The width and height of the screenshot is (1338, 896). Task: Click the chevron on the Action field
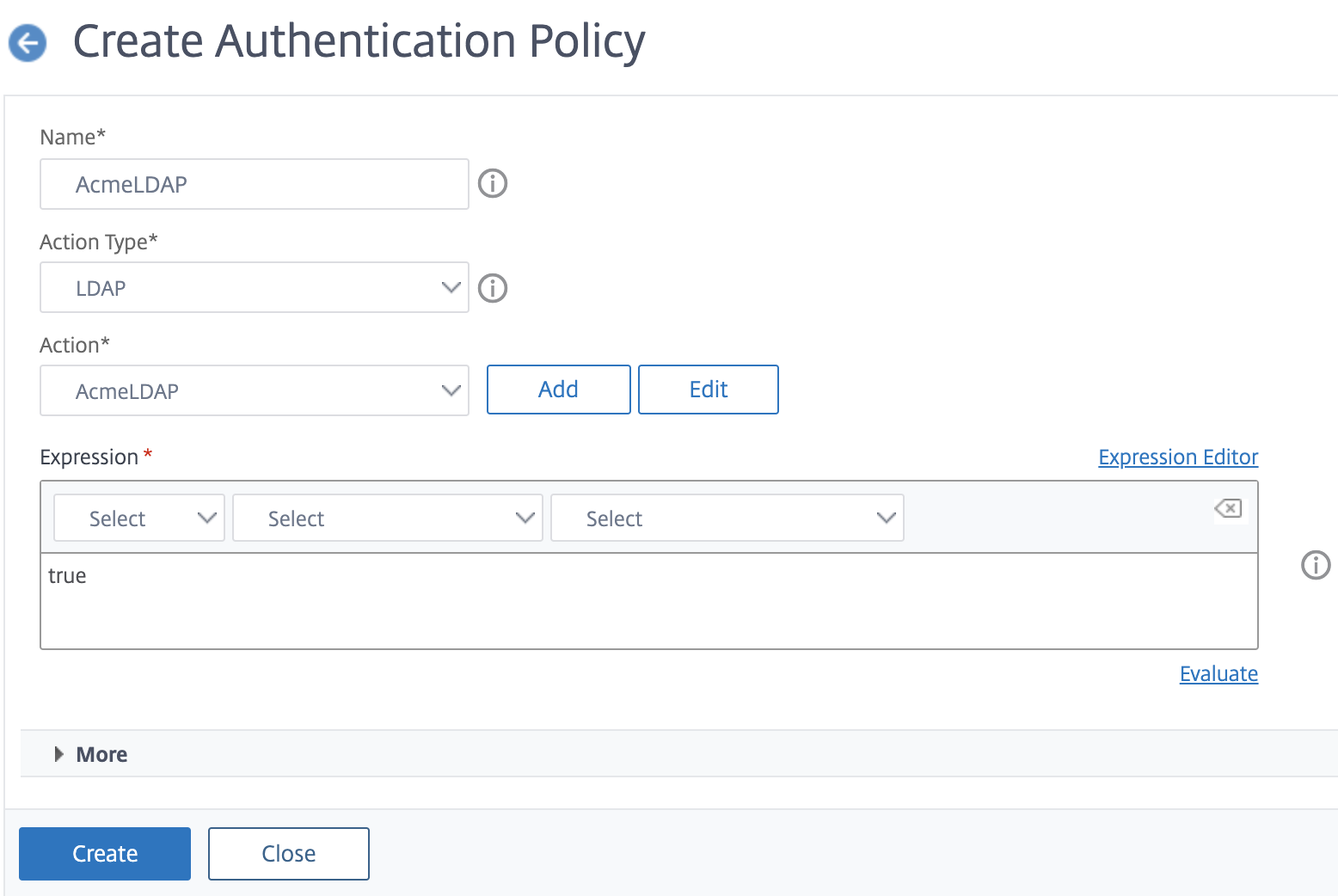pyautogui.click(x=451, y=390)
